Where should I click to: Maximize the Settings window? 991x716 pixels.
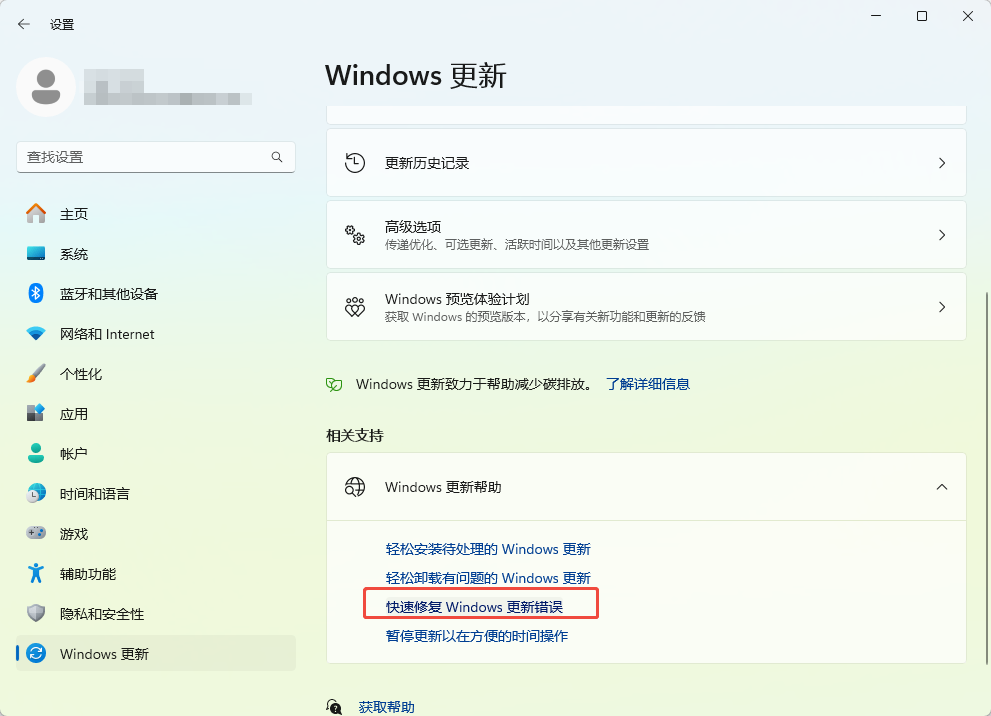pos(922,16)
